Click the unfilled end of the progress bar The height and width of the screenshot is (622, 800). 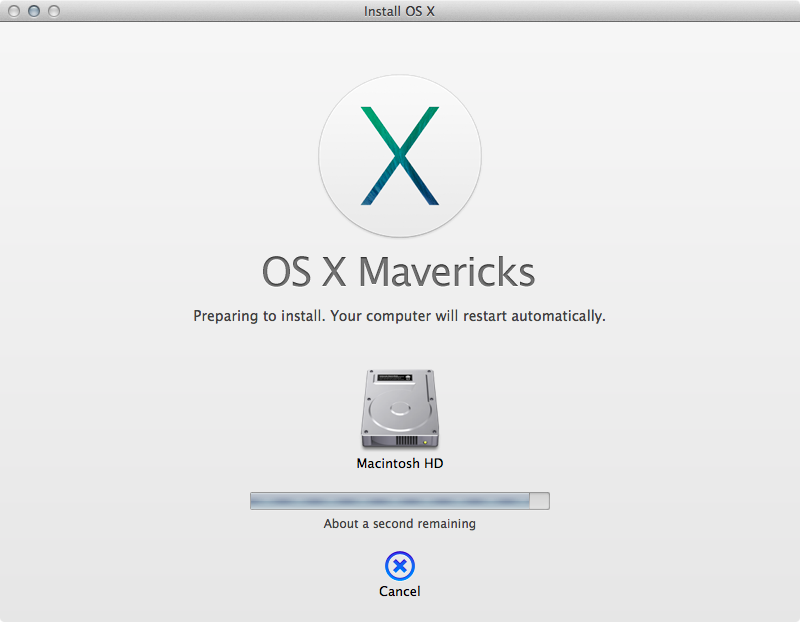click(x=537, y=500)
